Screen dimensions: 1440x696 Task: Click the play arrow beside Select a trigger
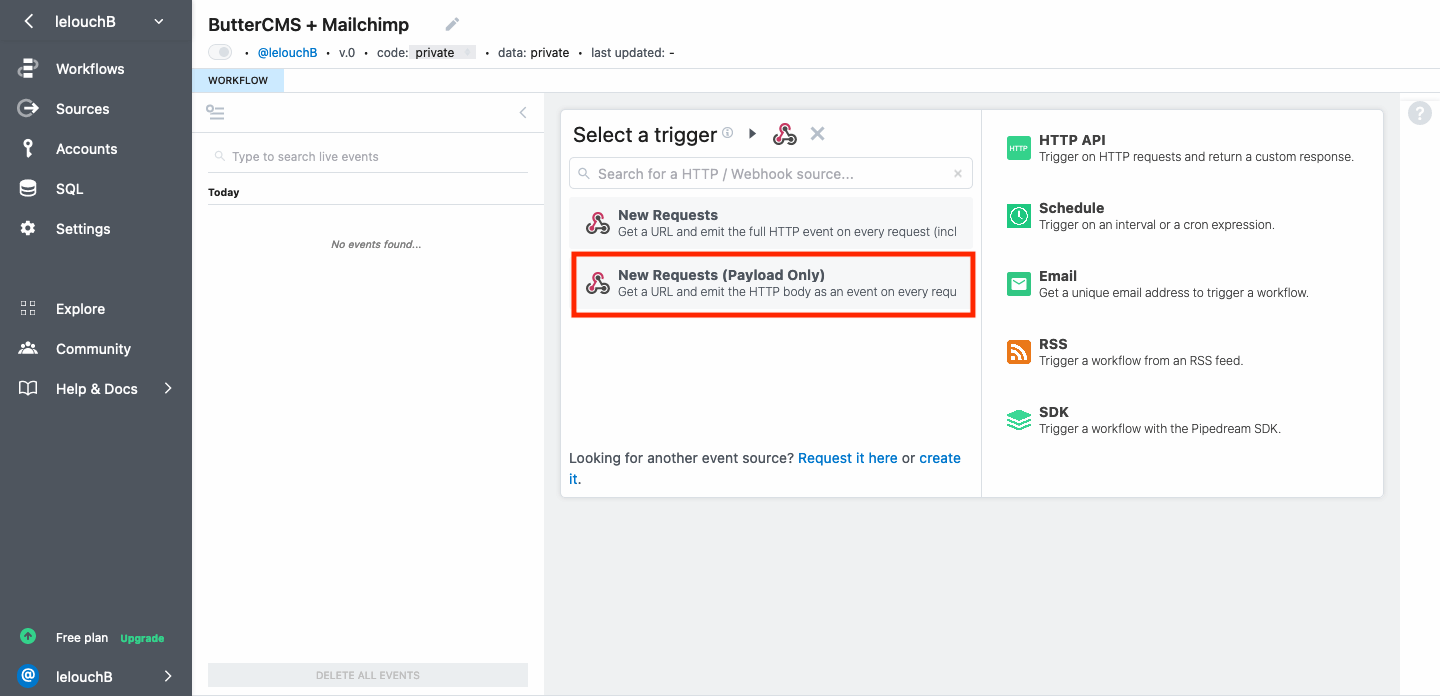(x=753, y=133)
